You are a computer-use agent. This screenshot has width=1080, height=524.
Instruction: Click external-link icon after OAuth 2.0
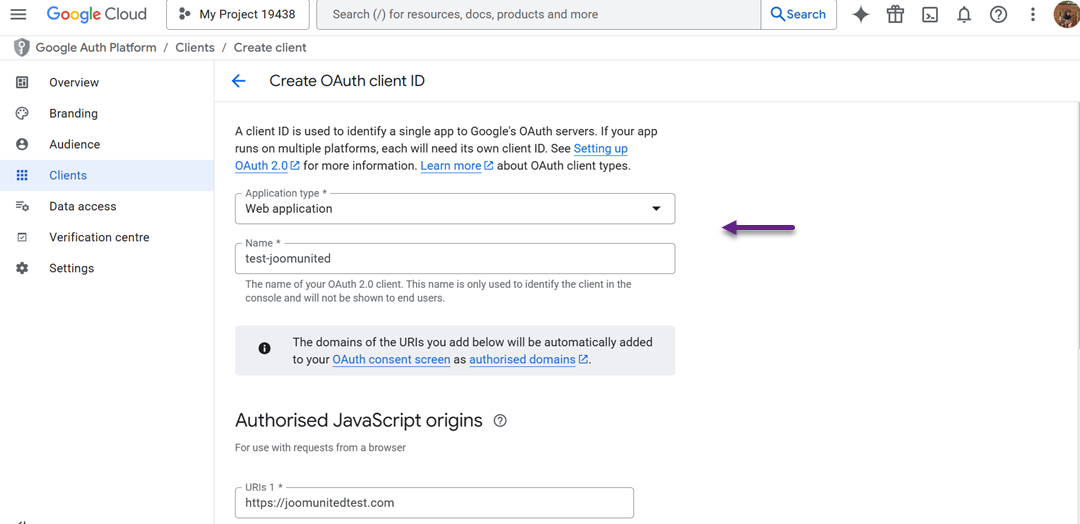295,166
